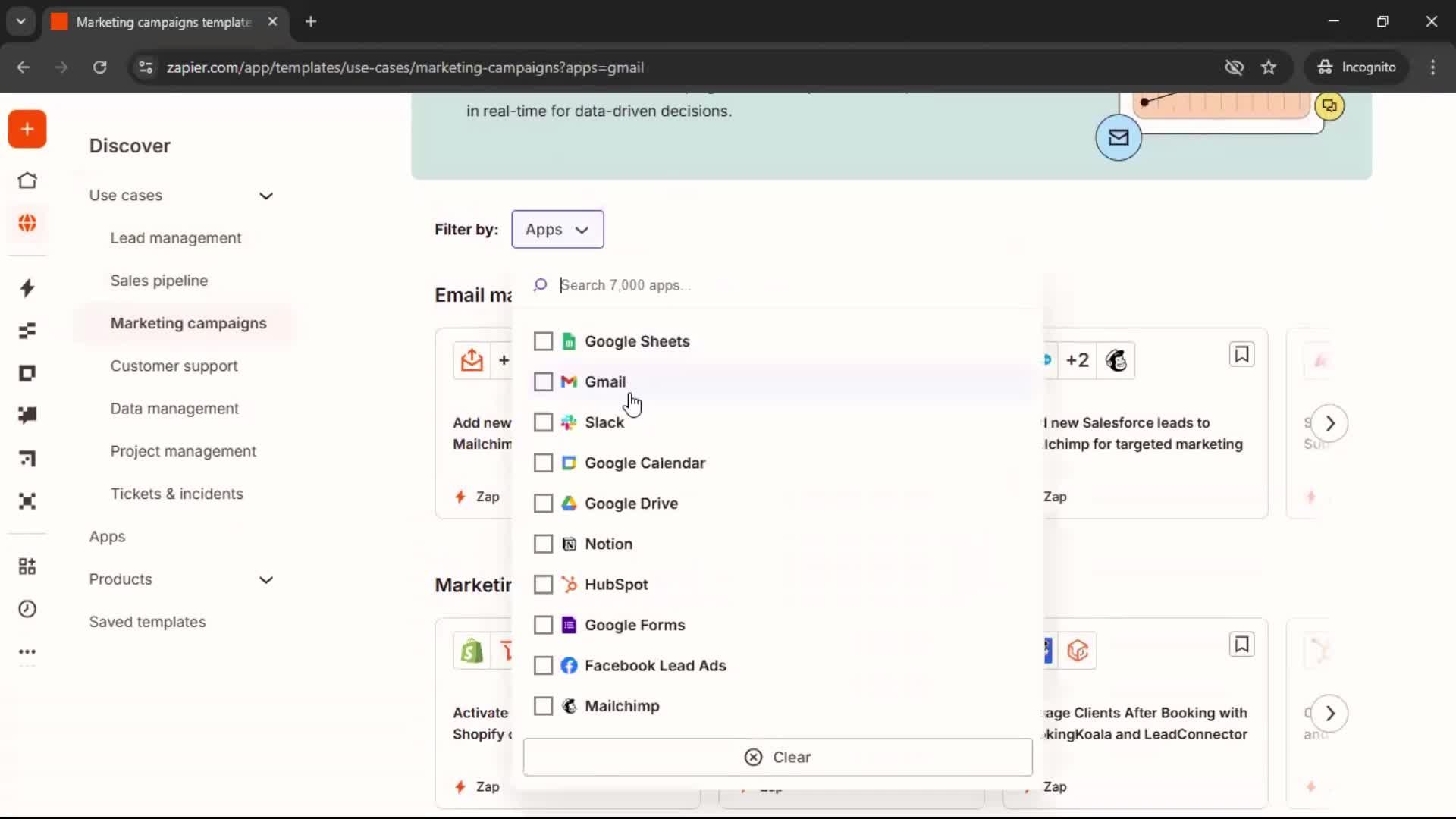Screen dimensions: 1456x819
Task: Open a new browser tab
Action: tap(311, 21)
